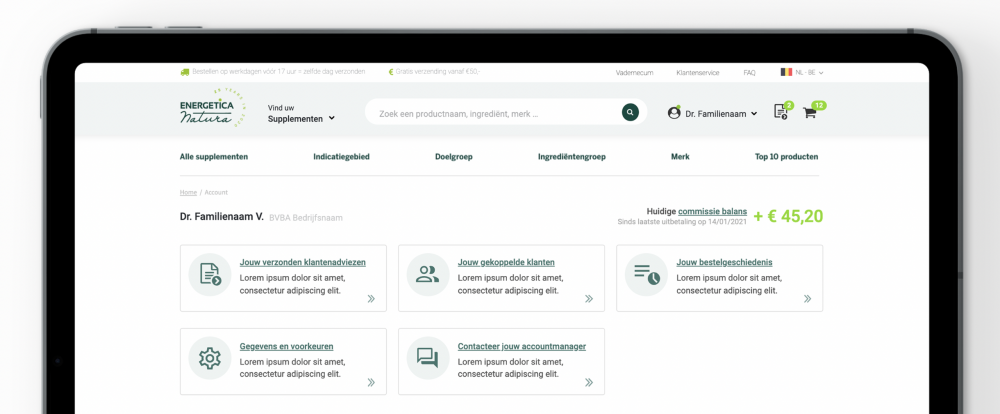Open the NL - BE language selector
This screenshot has height=414, width=1000.
pos(802,72)
